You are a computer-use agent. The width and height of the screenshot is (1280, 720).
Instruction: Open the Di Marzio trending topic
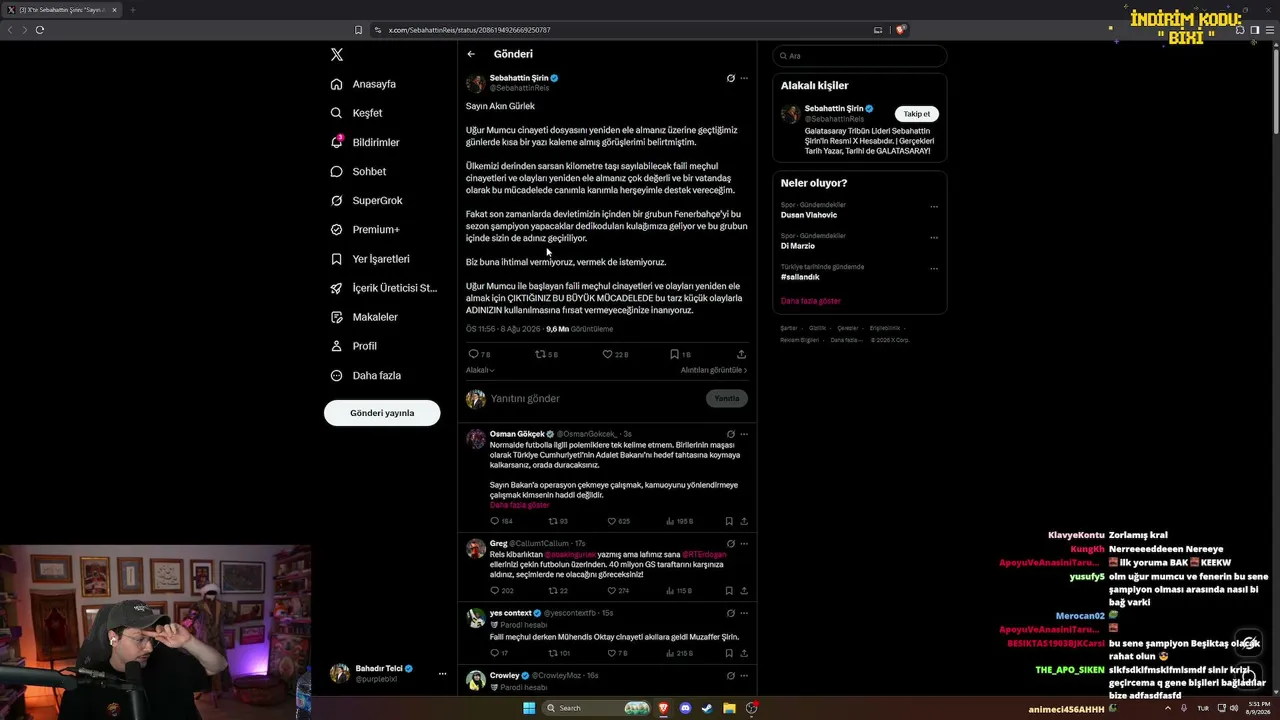[x=798, y=246]
